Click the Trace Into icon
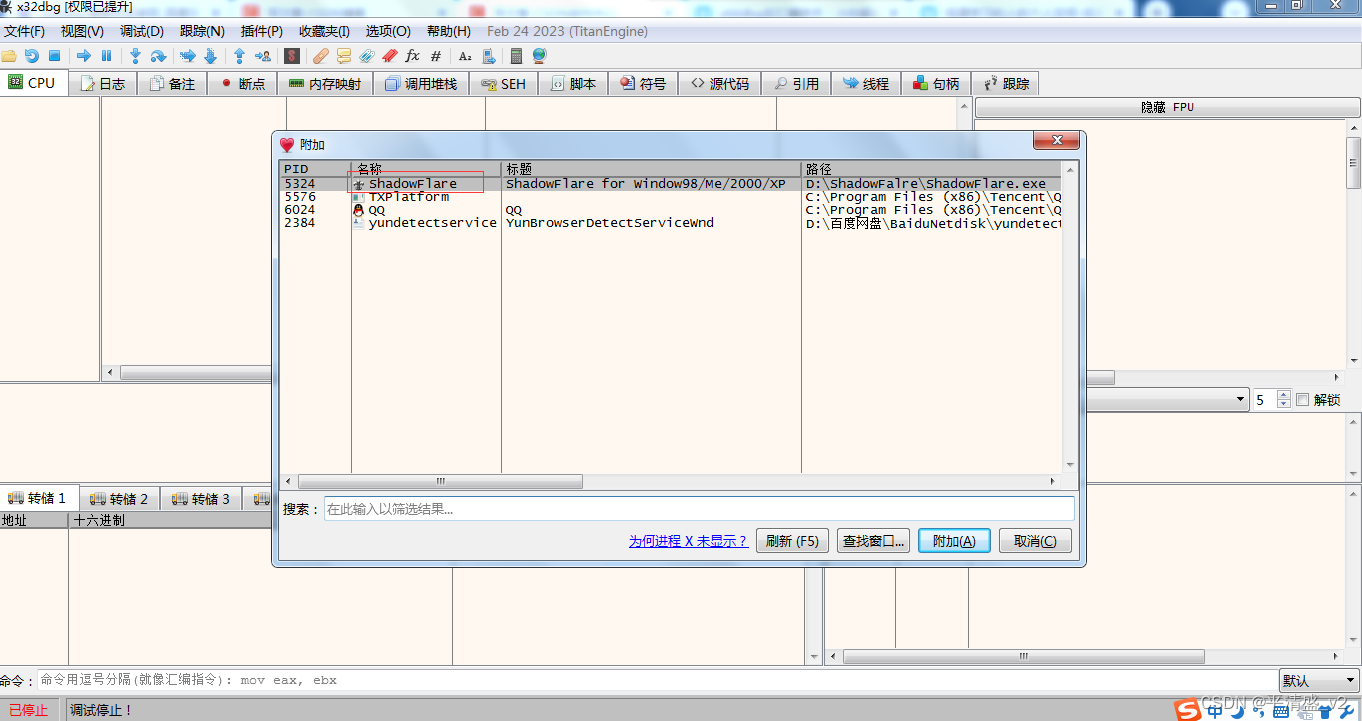This screenshot has height=721, width=1362. 187,56
